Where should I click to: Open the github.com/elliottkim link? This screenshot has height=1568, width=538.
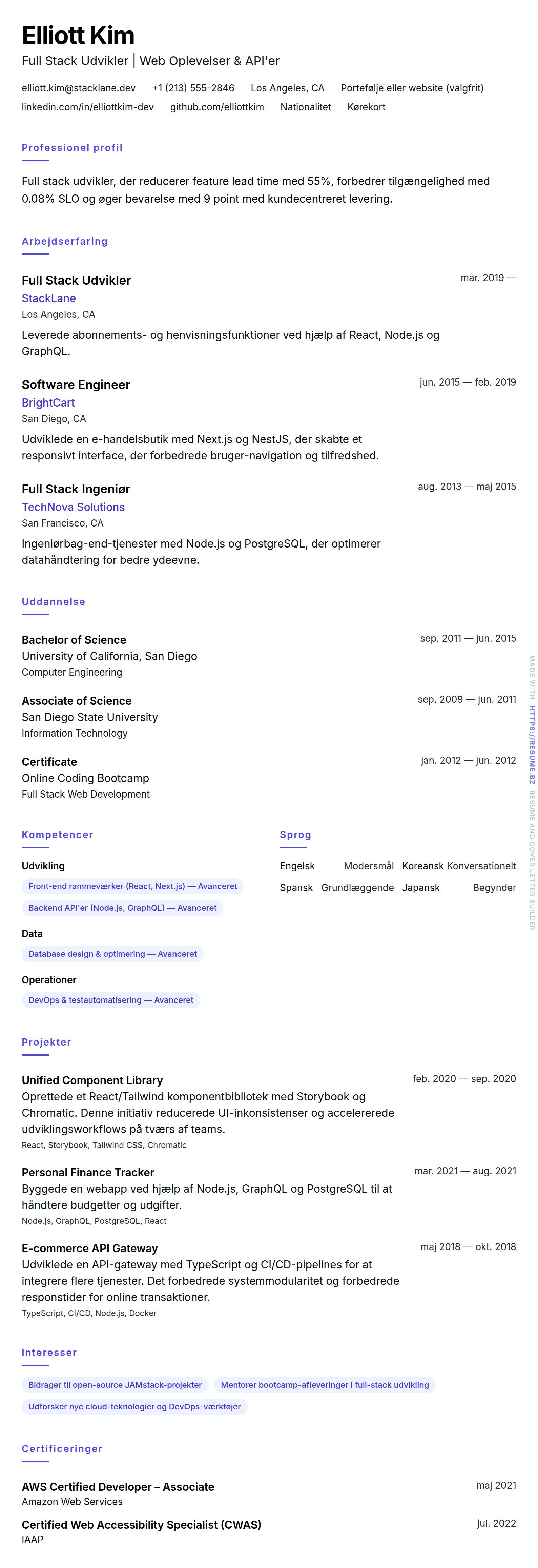click(x=217, y=107)
